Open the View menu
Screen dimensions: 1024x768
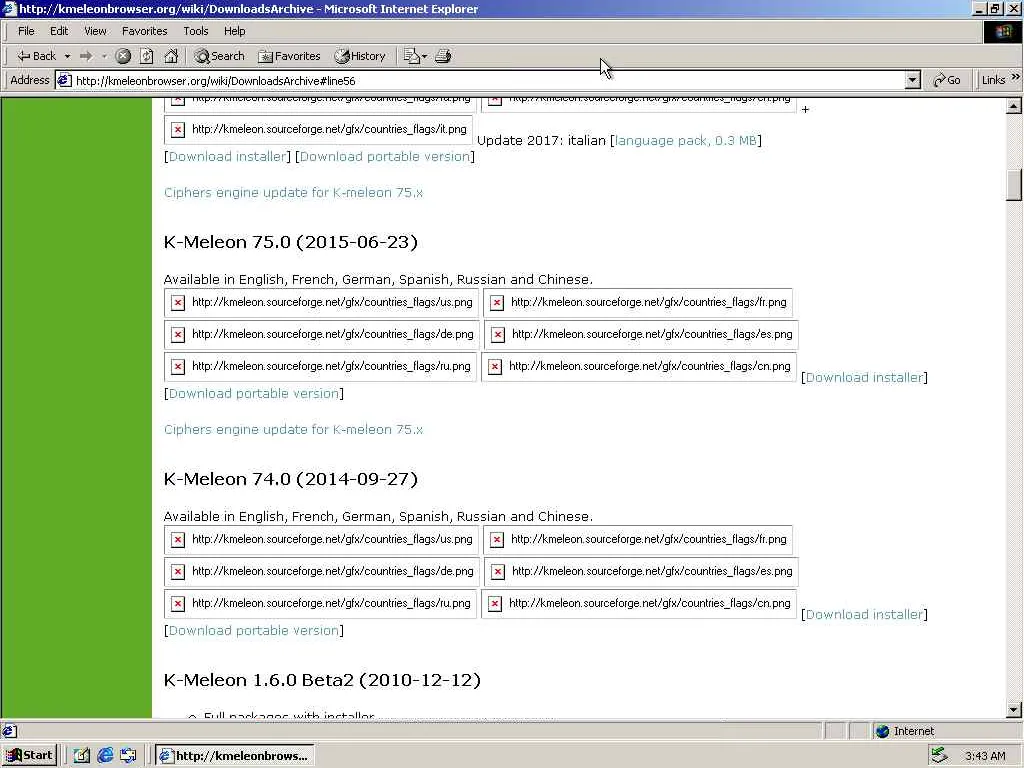[x=95, y=31]
